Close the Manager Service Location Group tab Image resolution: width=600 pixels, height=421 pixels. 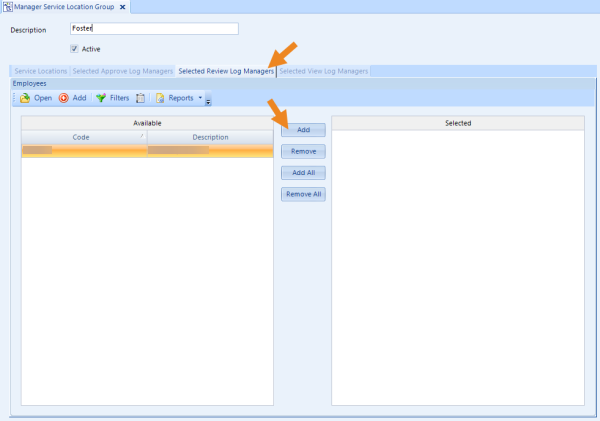point(122,7)
